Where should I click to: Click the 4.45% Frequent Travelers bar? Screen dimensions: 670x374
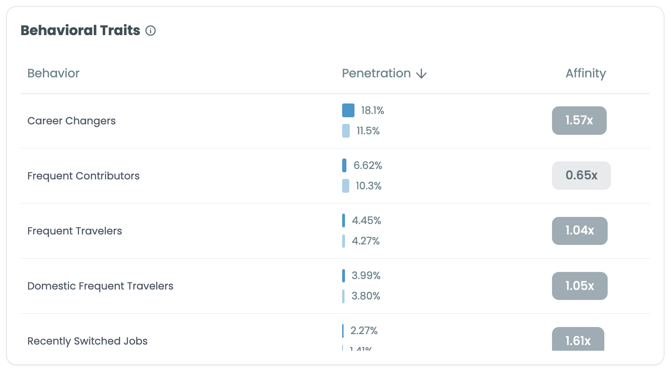tap(344, 221)
